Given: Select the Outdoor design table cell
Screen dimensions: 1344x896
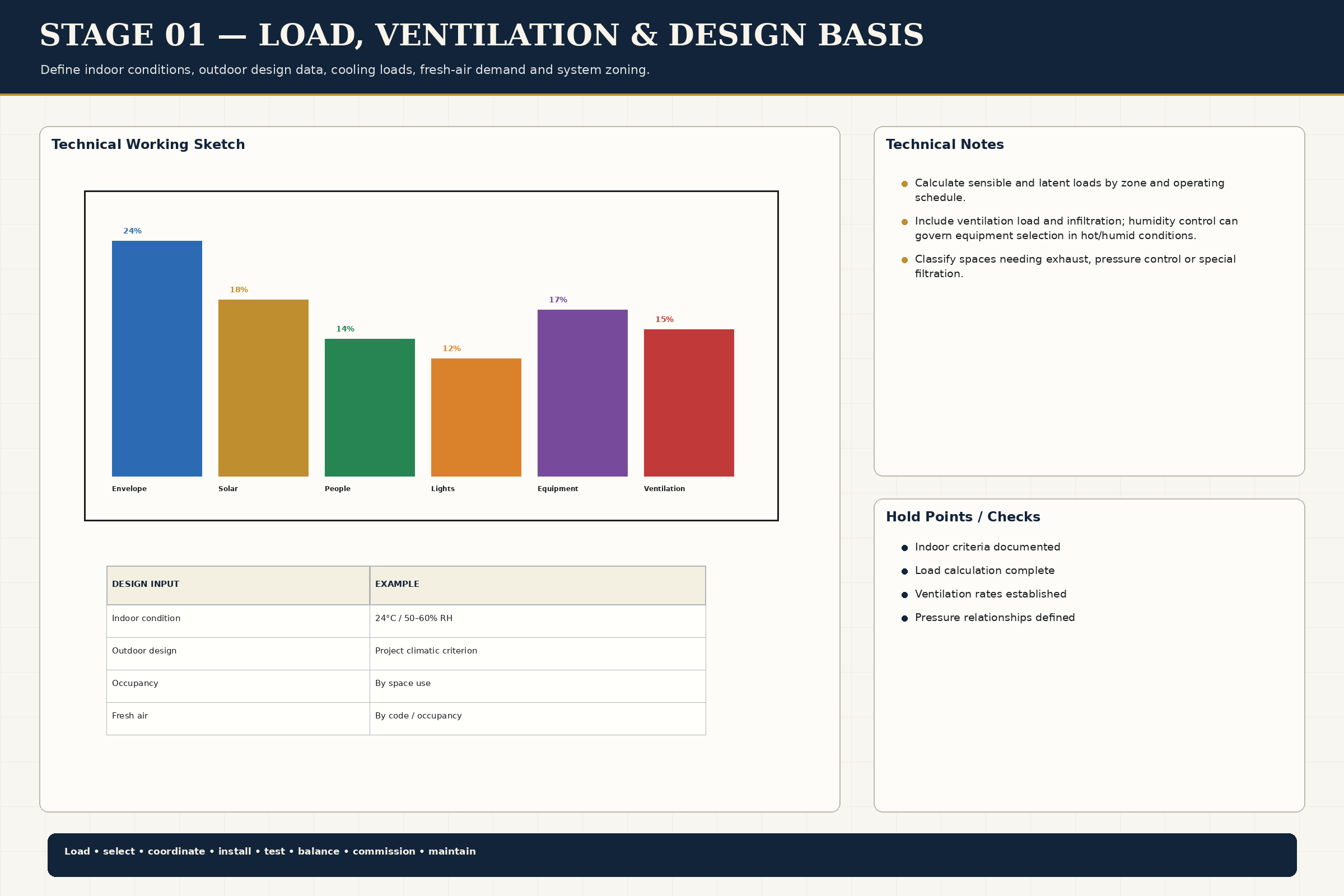Looking at the screenshot, I should click(x=239, y=654).
